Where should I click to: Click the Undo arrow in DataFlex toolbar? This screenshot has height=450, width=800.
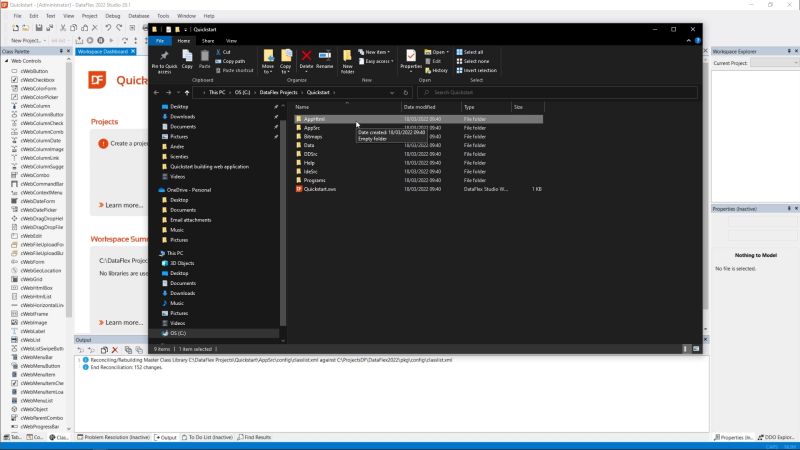[108, 28]
